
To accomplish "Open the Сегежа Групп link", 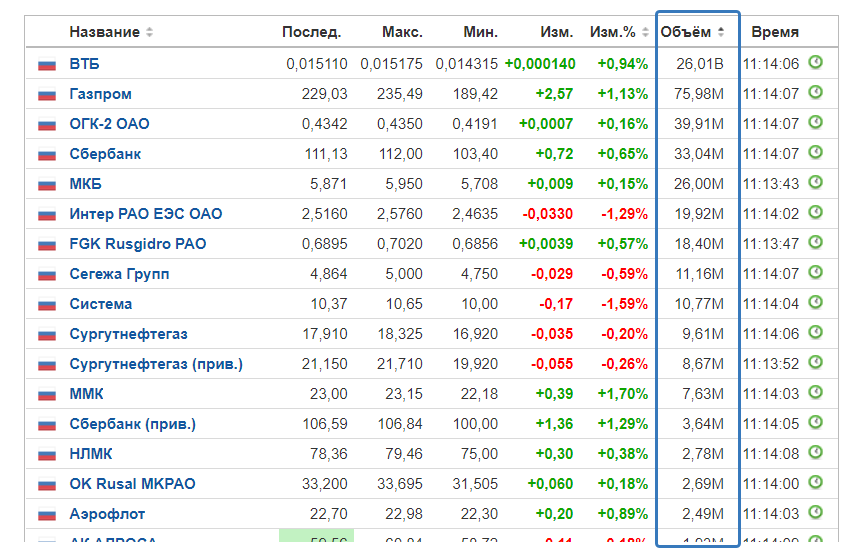I will [119, 274].
